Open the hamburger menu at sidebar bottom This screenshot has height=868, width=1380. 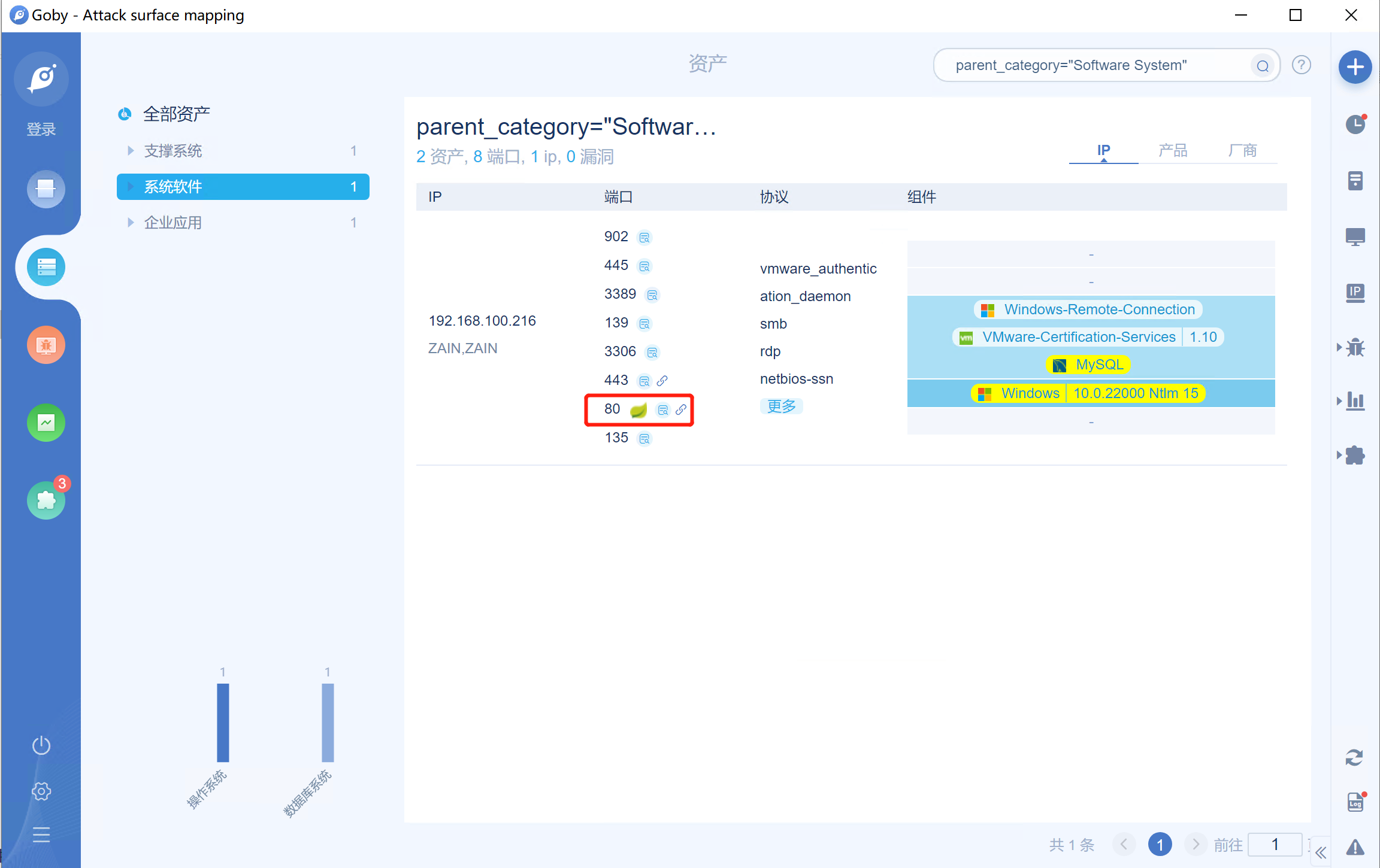[41, 834]
